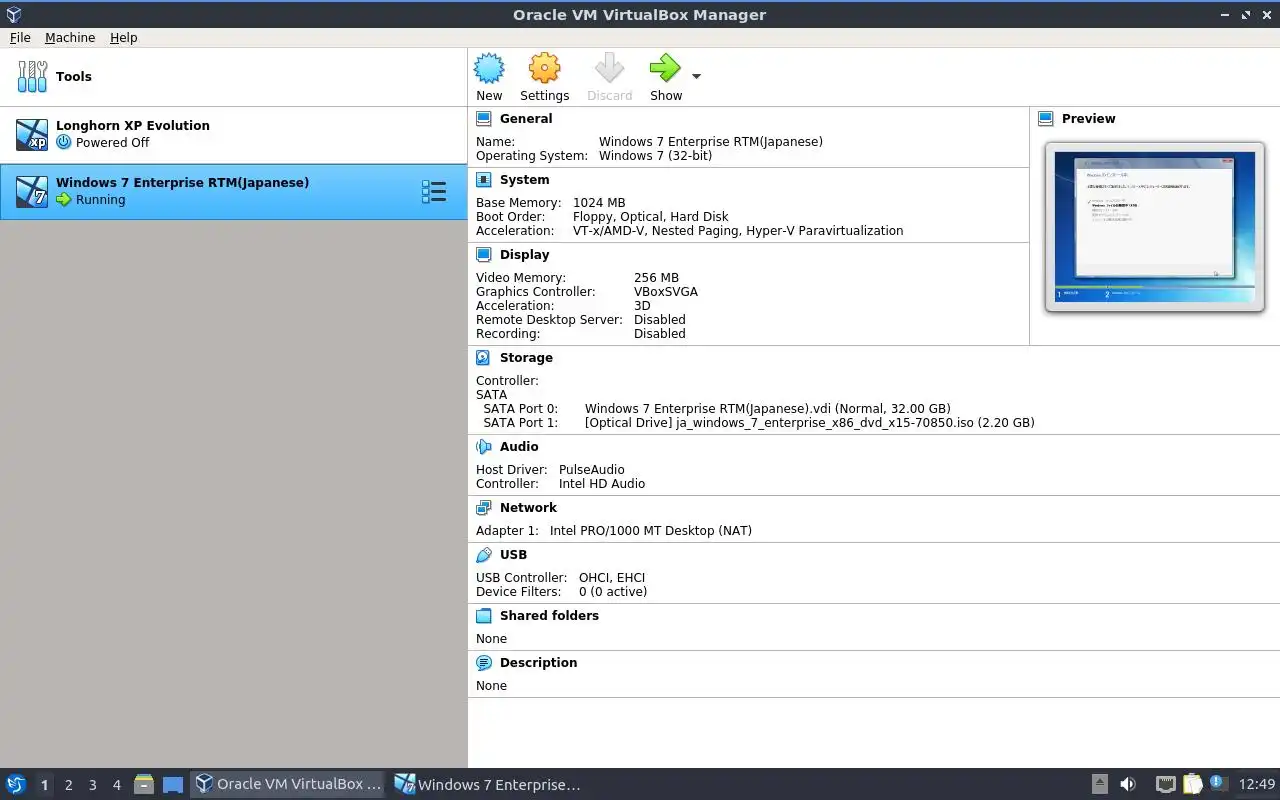The image size is (1280, 800).
Task: Click the network tray icon
Action: [x=1165, y=784]
